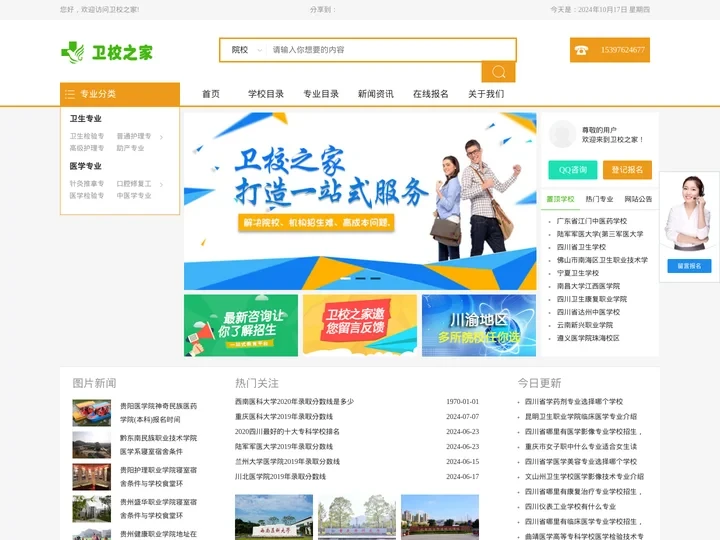Open 兰州大学医学院2019年录取分数线 article

[x=287, y=461]
